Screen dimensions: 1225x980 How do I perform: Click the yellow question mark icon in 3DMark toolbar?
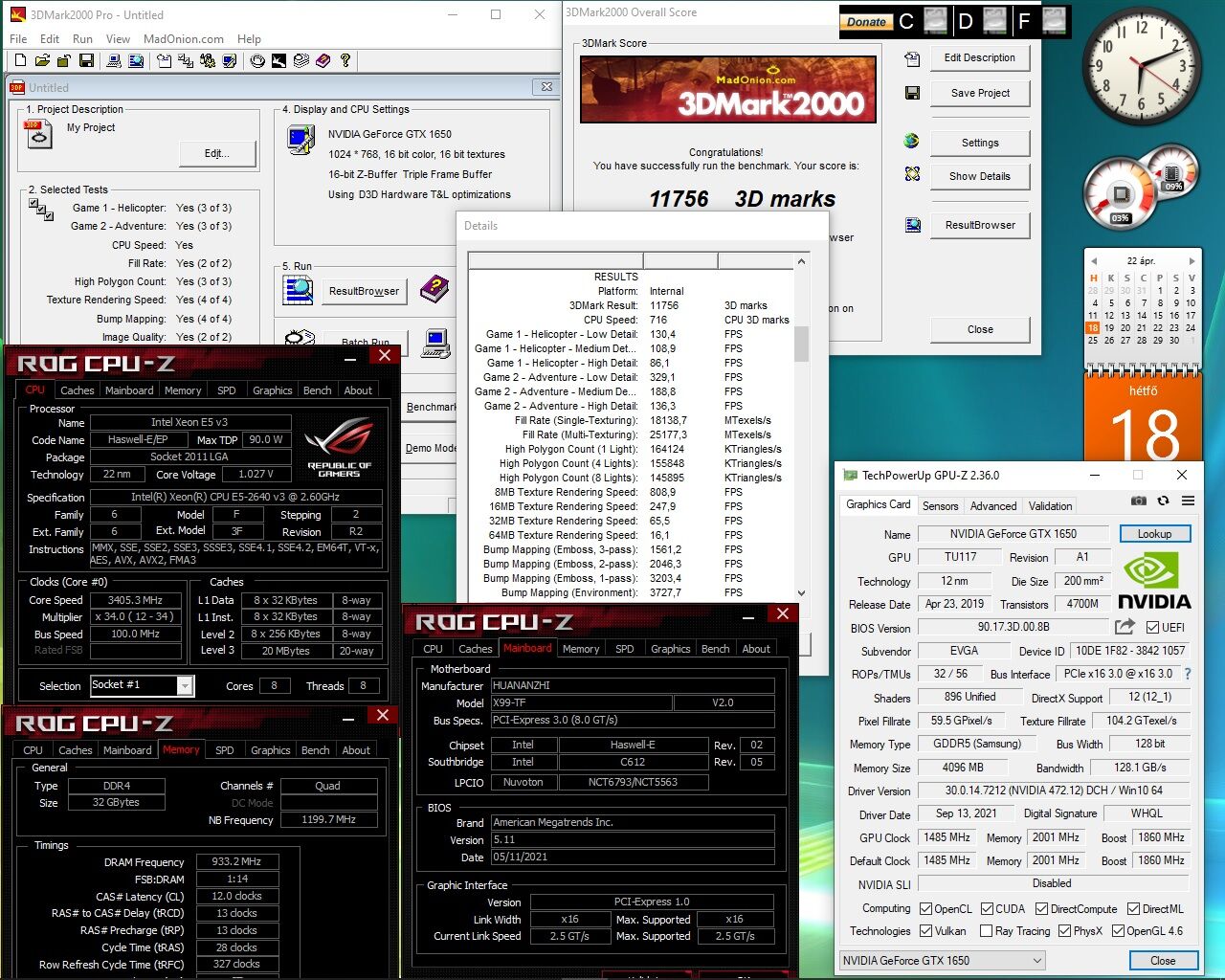click(x=345, y=60)
